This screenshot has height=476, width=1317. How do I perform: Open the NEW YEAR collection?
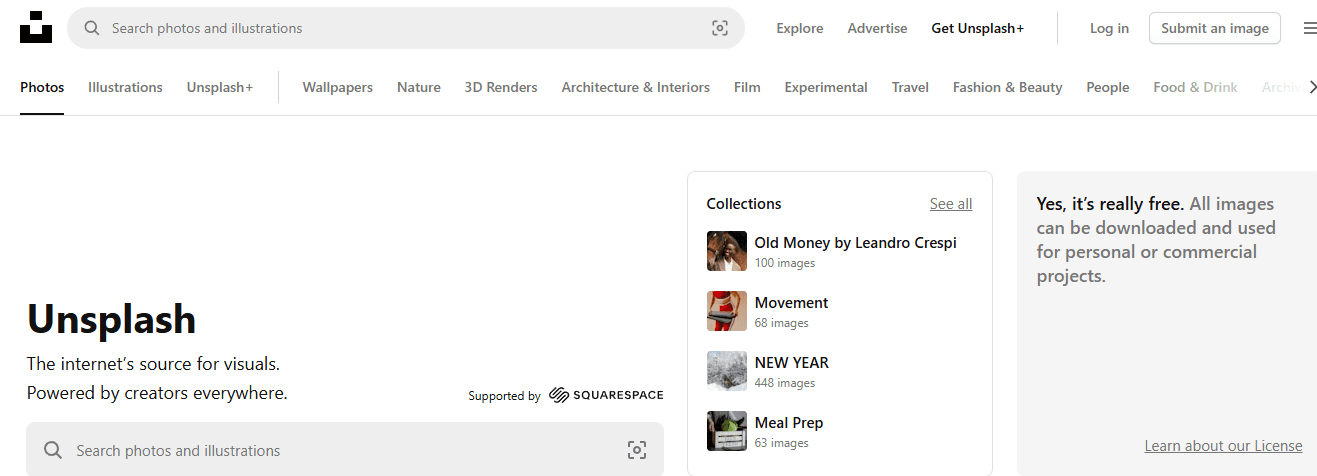click(x=792, y=362)
